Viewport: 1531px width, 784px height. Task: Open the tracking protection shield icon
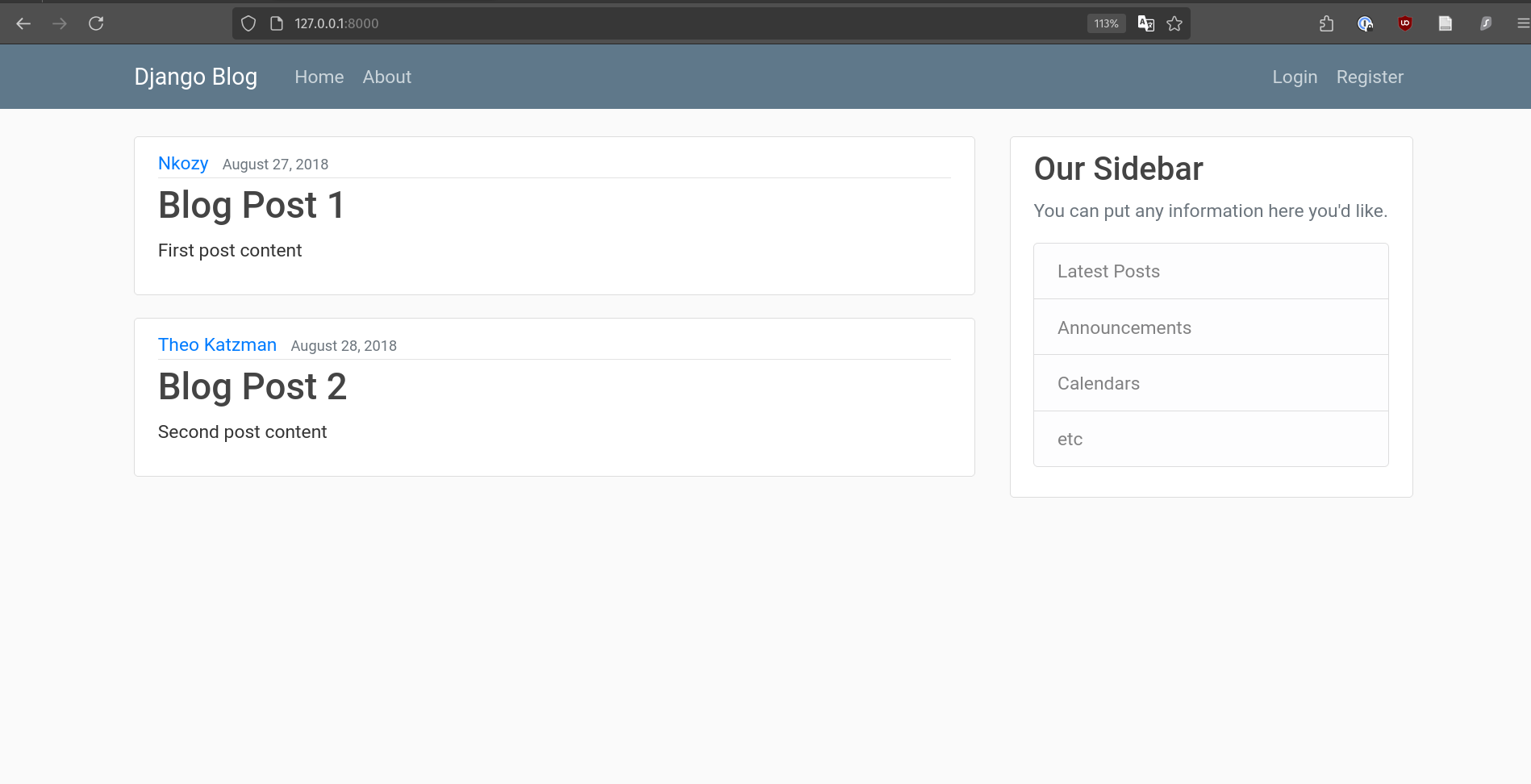click(248, 23)
